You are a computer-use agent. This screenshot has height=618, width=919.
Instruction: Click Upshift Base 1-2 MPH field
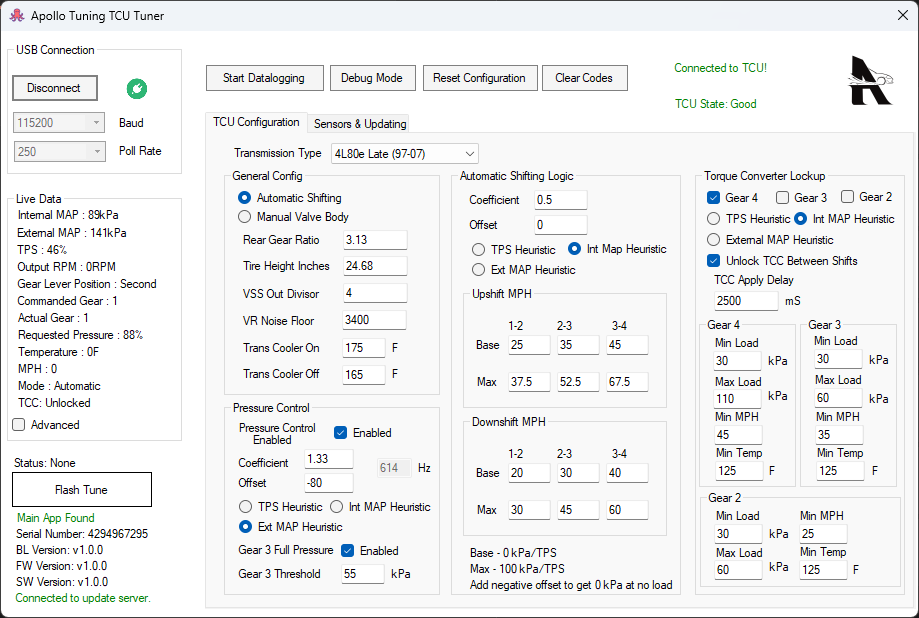point(529,345)
